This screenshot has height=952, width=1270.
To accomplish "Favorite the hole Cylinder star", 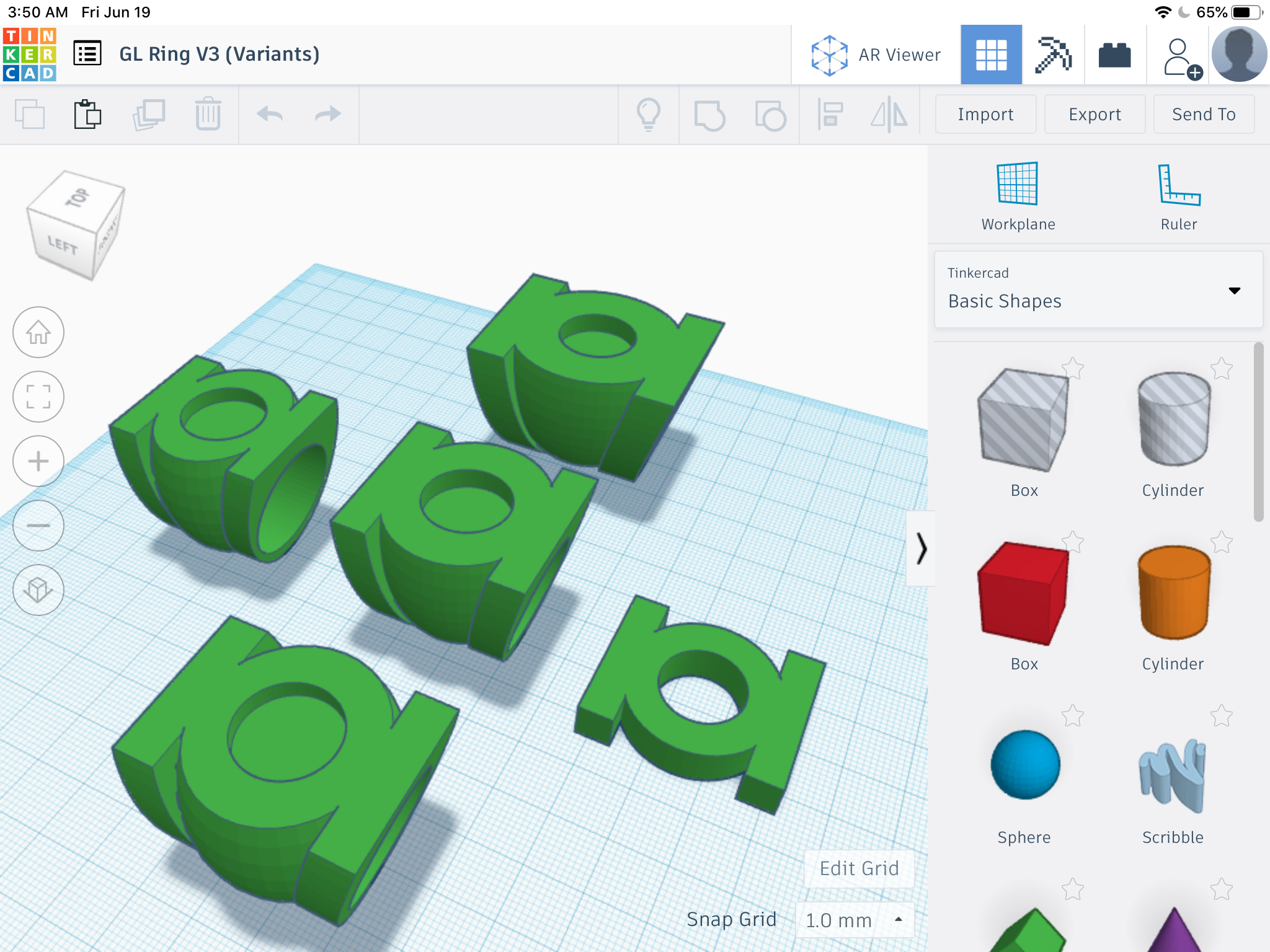I will tap(1222, 369).
